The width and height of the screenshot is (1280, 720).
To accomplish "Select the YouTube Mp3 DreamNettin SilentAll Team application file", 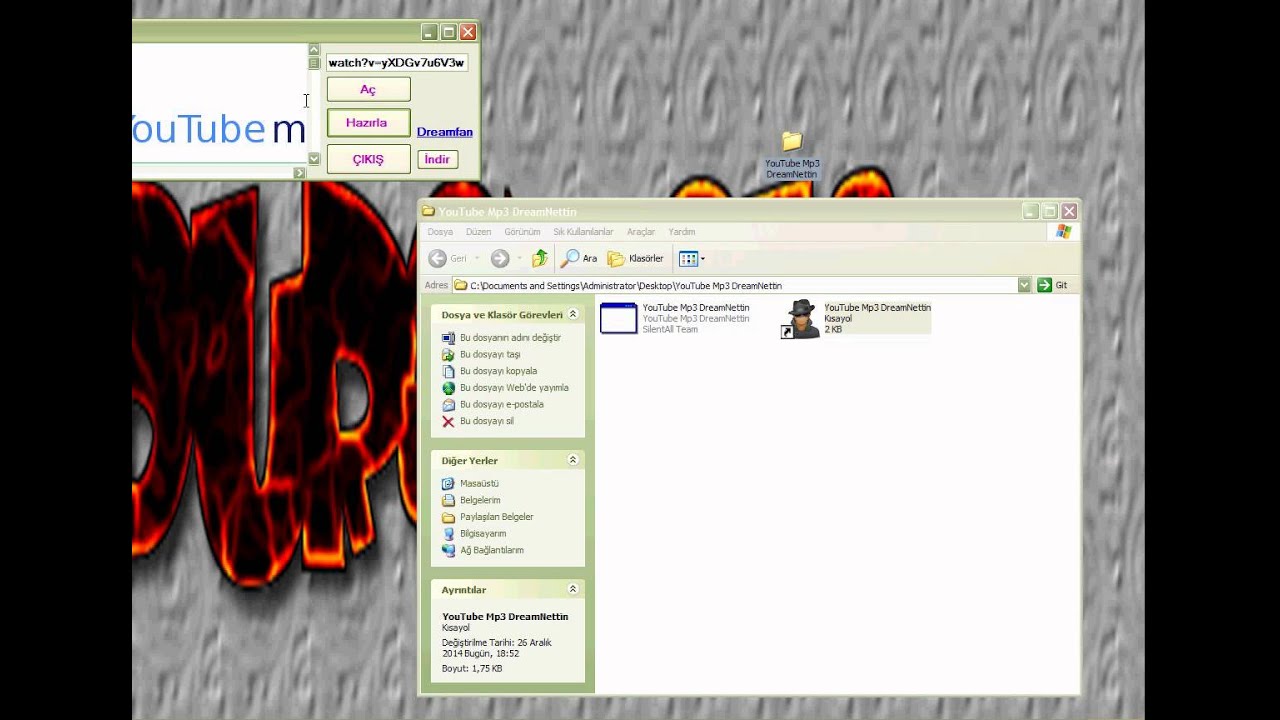I will click(x=675, y=318).
